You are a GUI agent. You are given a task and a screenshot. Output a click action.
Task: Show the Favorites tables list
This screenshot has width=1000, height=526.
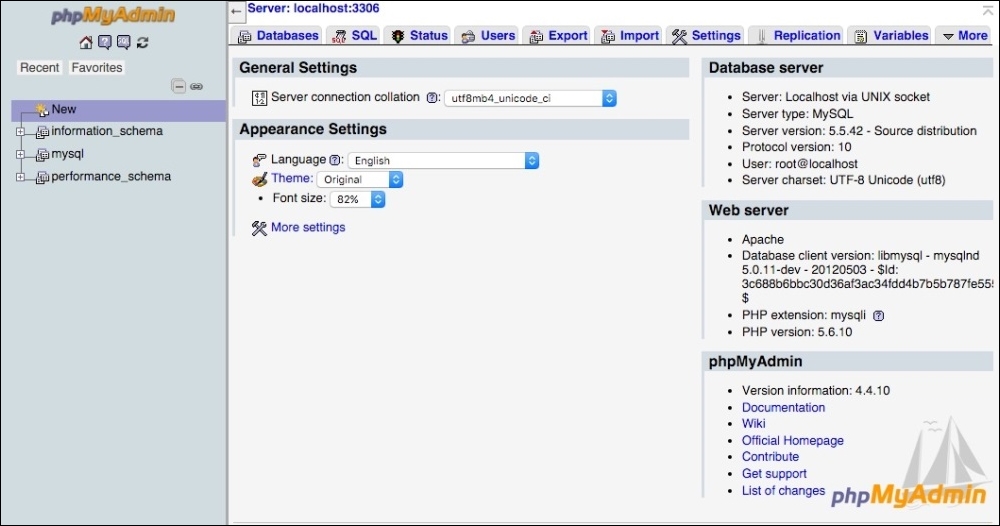96,68
